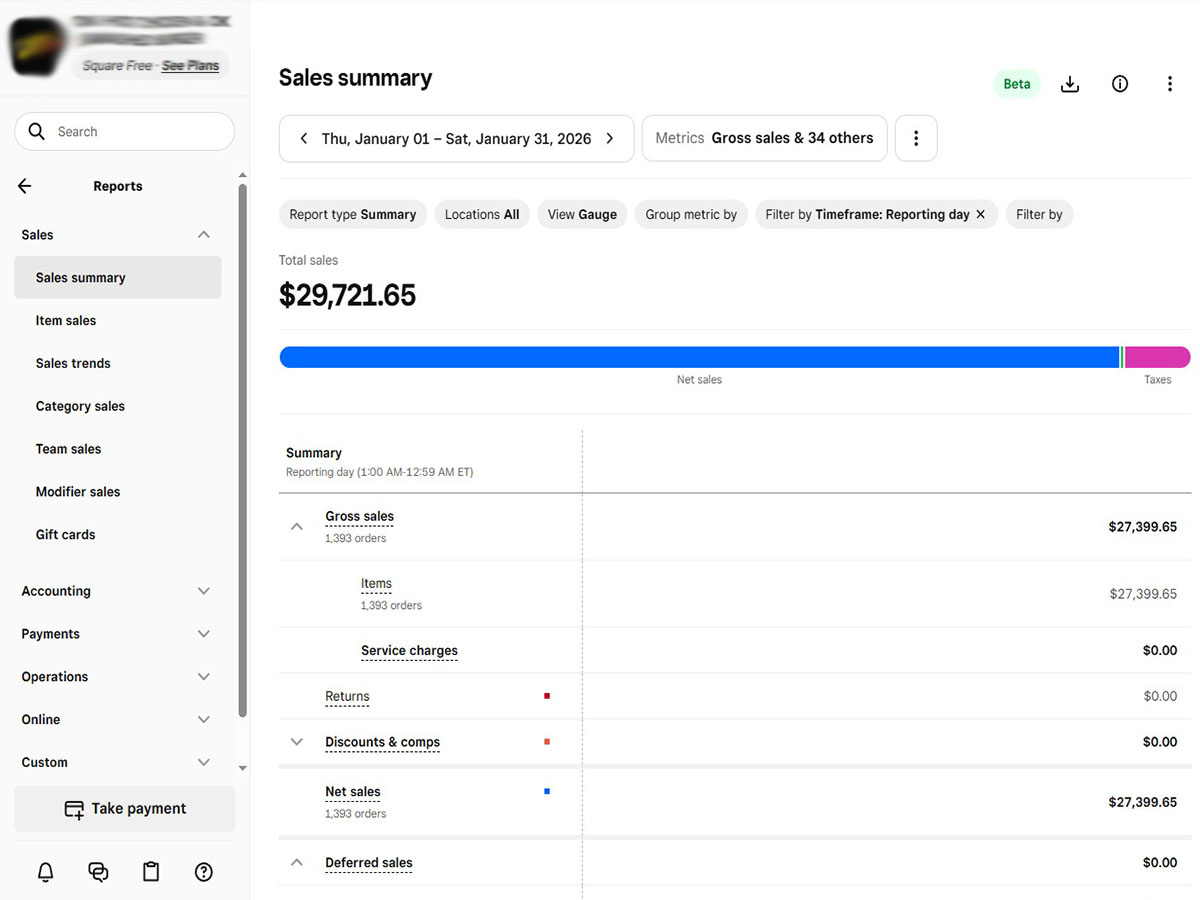Go to previous date range
The height and width of the screenshot is (900, 1200).
pyautogui.click(x=304, y=139)
